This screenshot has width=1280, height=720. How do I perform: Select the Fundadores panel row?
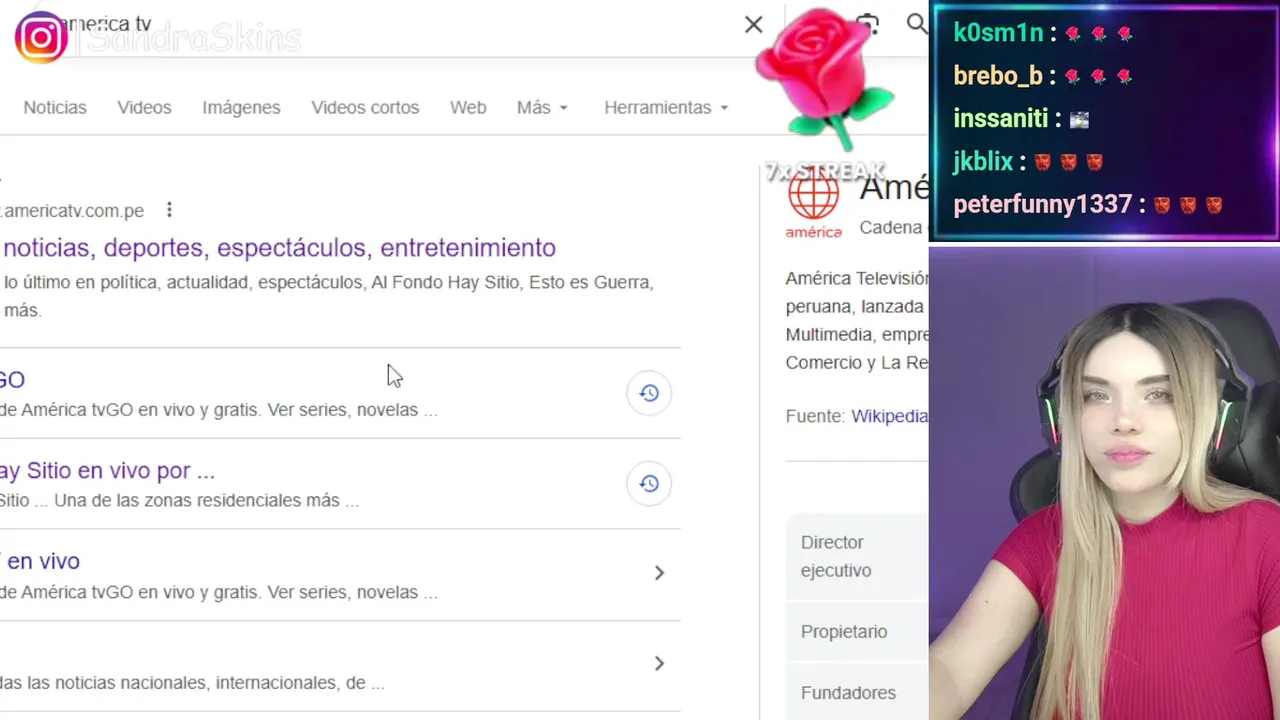pyautogui.click(x=857, y=693)
